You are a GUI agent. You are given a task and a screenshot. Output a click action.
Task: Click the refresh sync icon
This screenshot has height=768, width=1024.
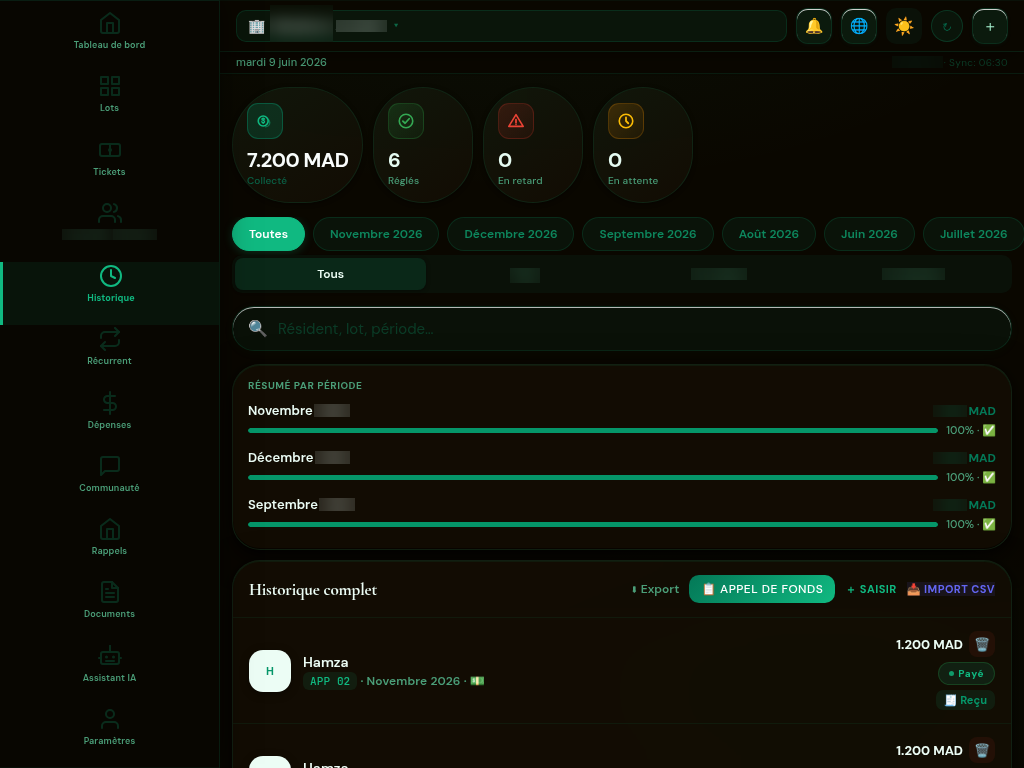[x=947, y=27]
